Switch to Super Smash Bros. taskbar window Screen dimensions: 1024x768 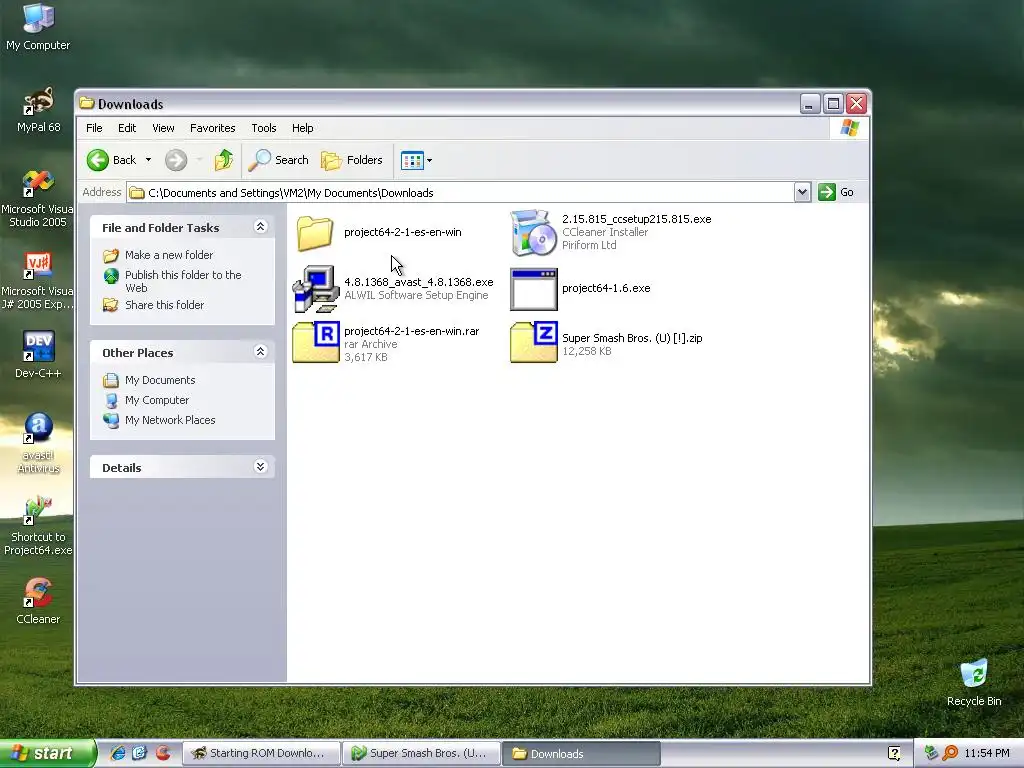click(421, 754)
